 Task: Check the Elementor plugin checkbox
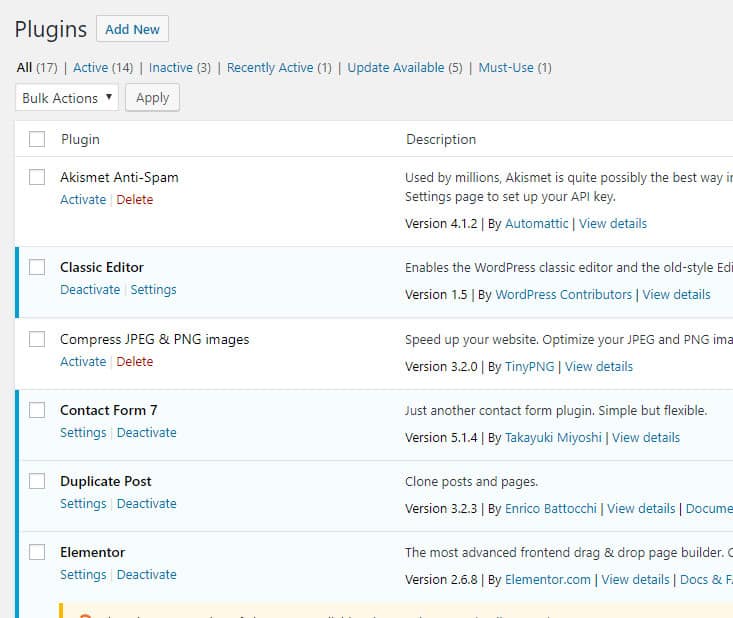click(x=37, y=552)
